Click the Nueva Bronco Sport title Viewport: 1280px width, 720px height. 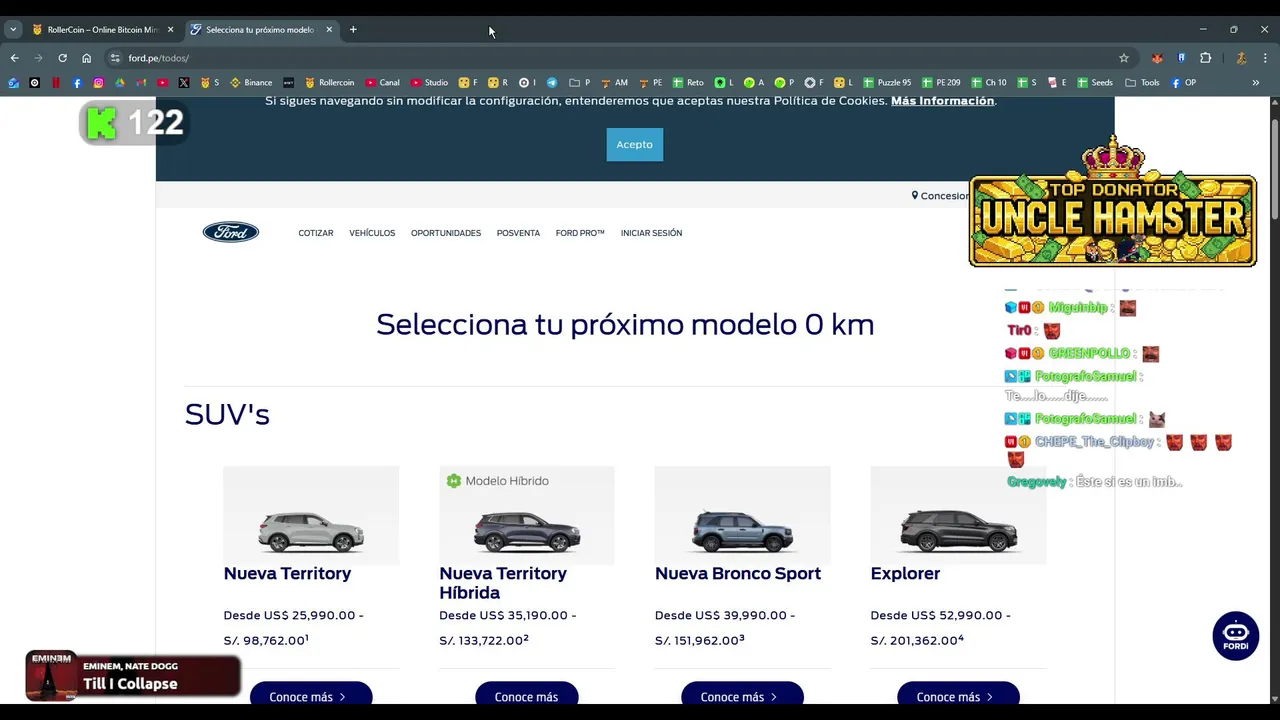coord(738,573)
